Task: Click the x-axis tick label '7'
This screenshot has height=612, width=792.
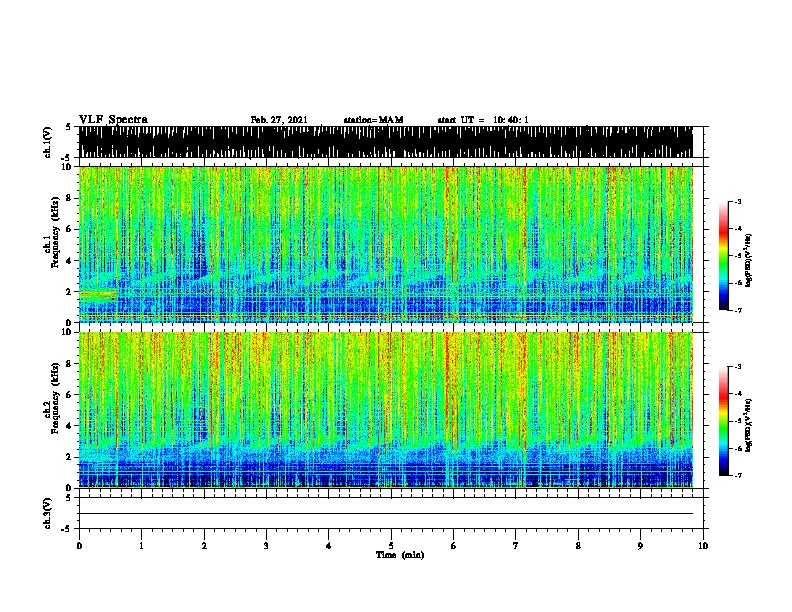Action: (x=516, y=546)
